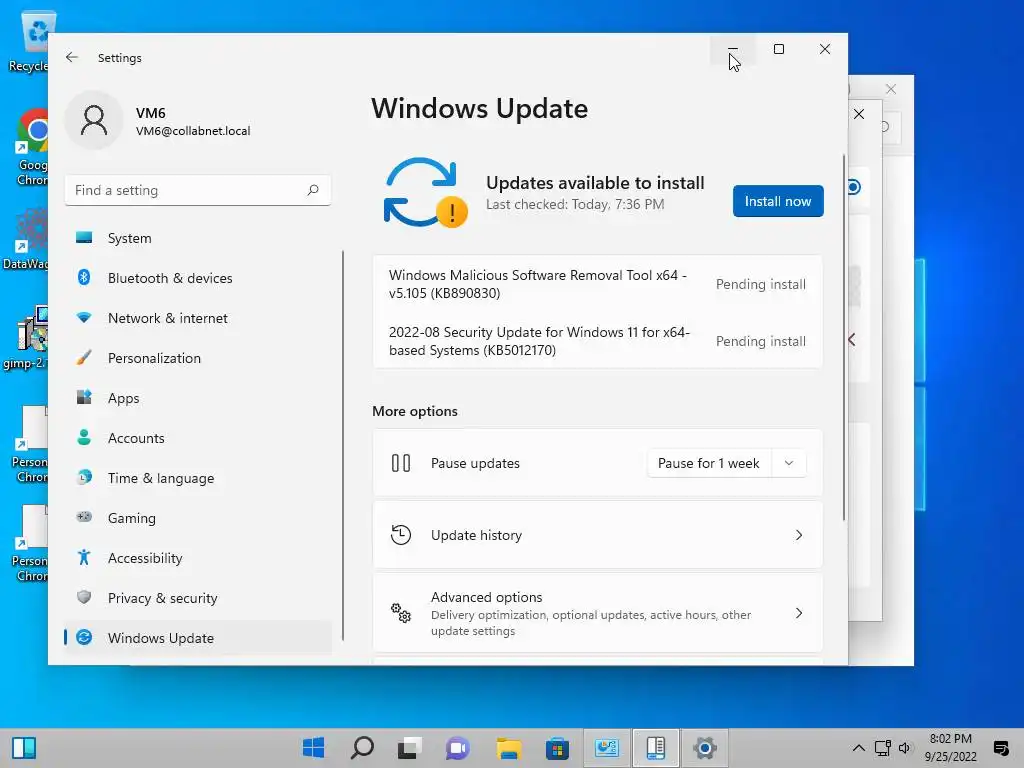
Task: Click the Privacy & security shield icon
Action: [84, 597]
